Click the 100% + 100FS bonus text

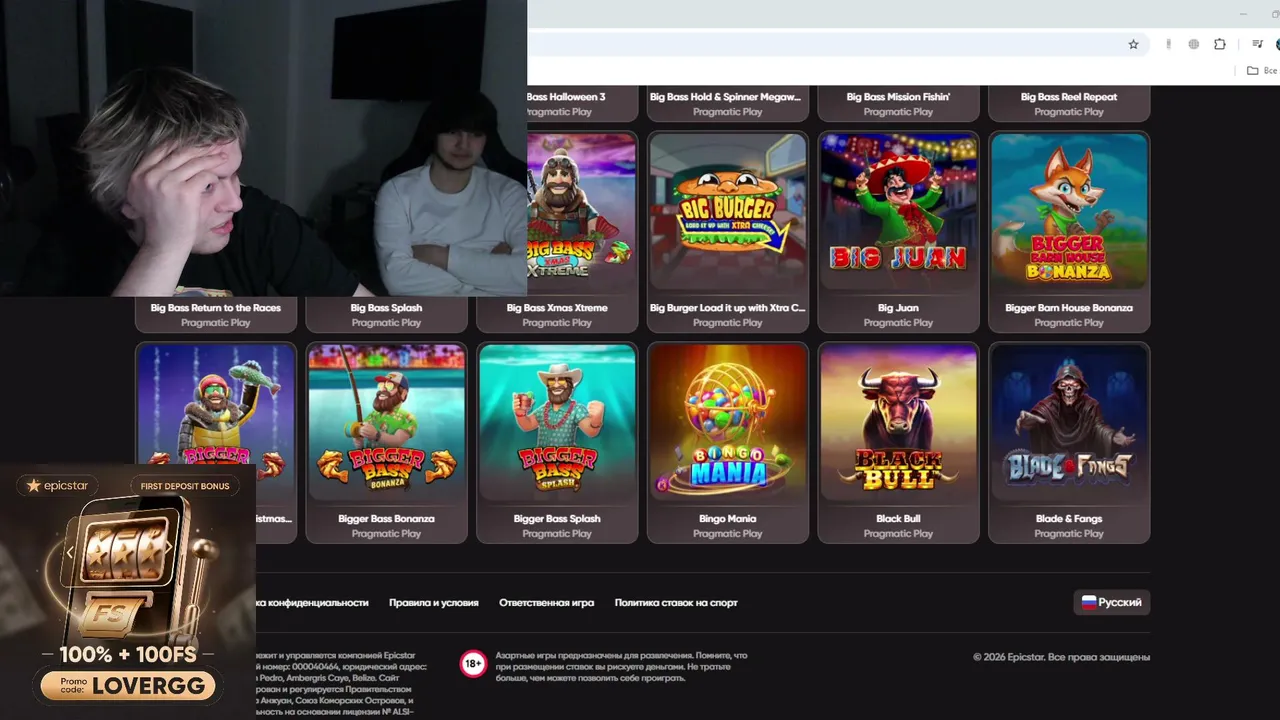(x=128, y=655)
